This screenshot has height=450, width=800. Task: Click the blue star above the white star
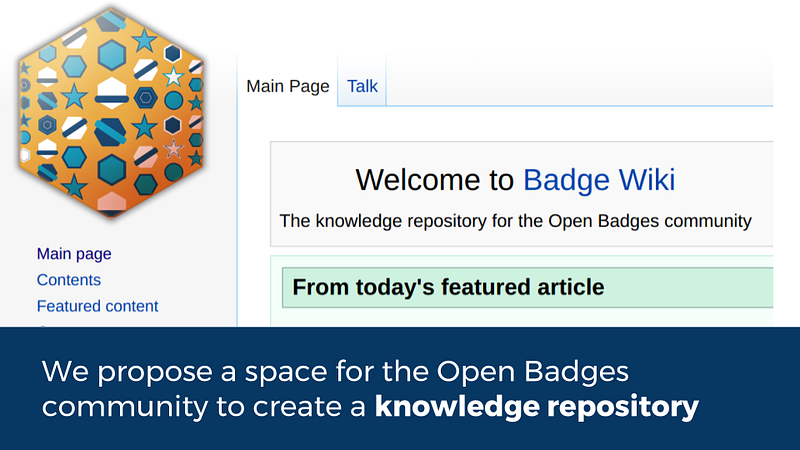pyautogui.click(x=144, y=41)
